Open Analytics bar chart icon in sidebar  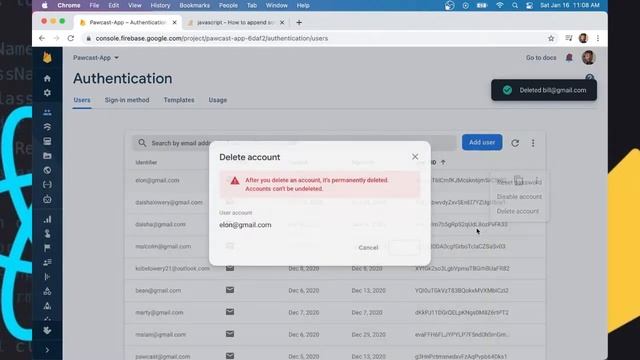[x=47, y=219]
